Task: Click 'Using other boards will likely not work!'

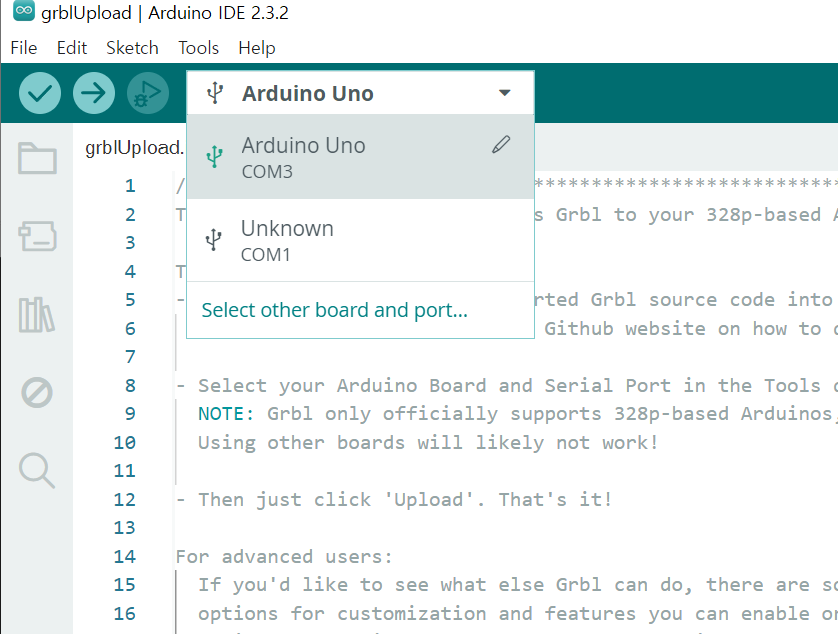Action: click(x=428, y=443)
